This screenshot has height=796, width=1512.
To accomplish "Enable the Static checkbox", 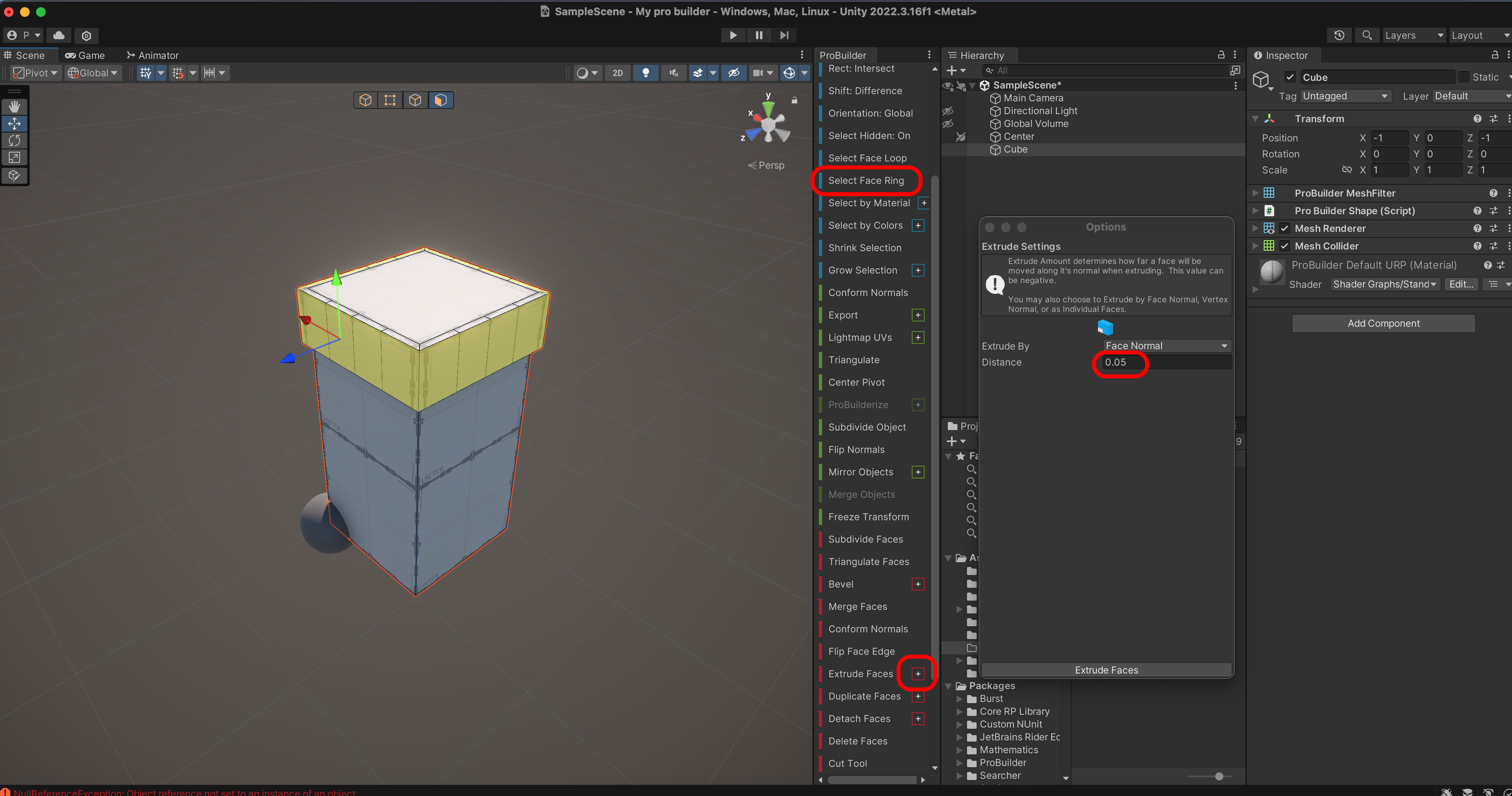I will [x=1463, y=77].
